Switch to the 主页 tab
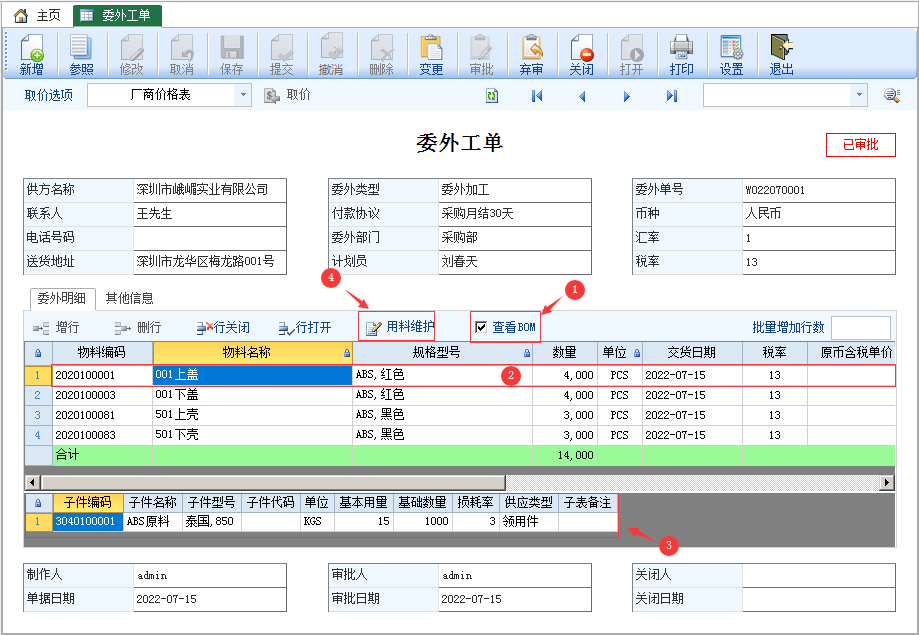The height and width of the screenshot is (635, 919). click(38, 16)
